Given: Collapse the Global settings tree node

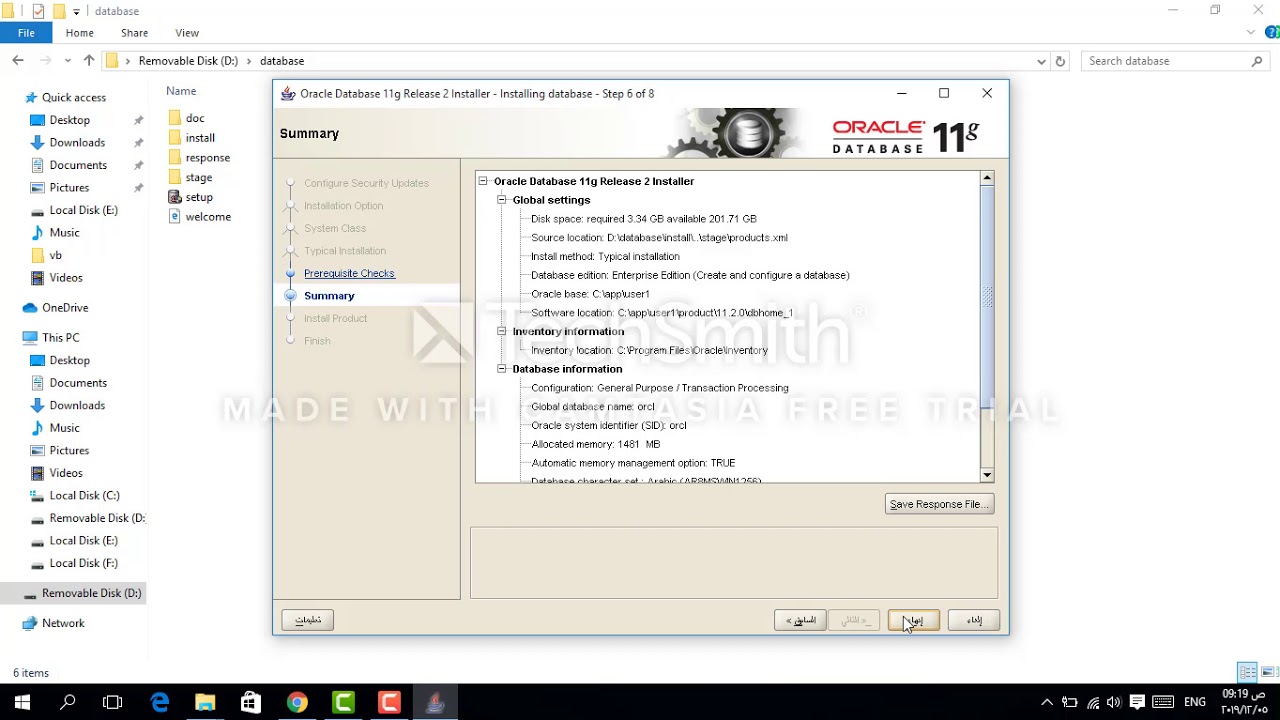Looking at the screenshot, I should click(x=502, y=200).
